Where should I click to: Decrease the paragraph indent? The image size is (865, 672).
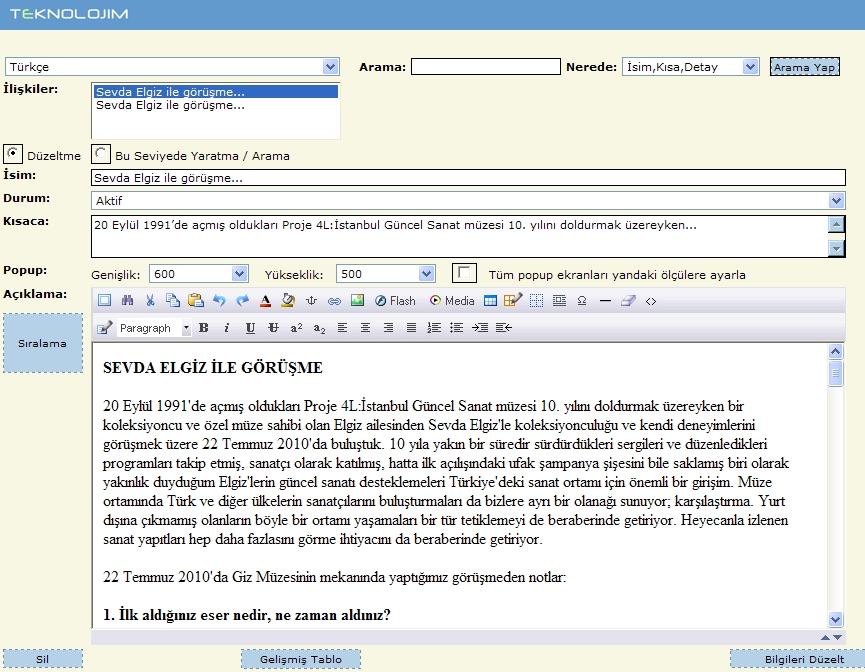point(504,328)
